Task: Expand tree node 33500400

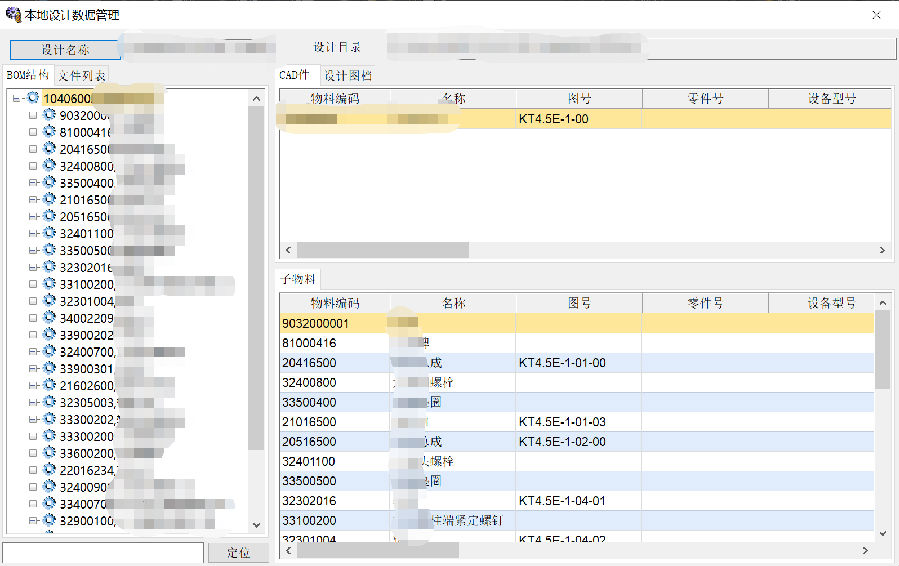Action: 33,183
